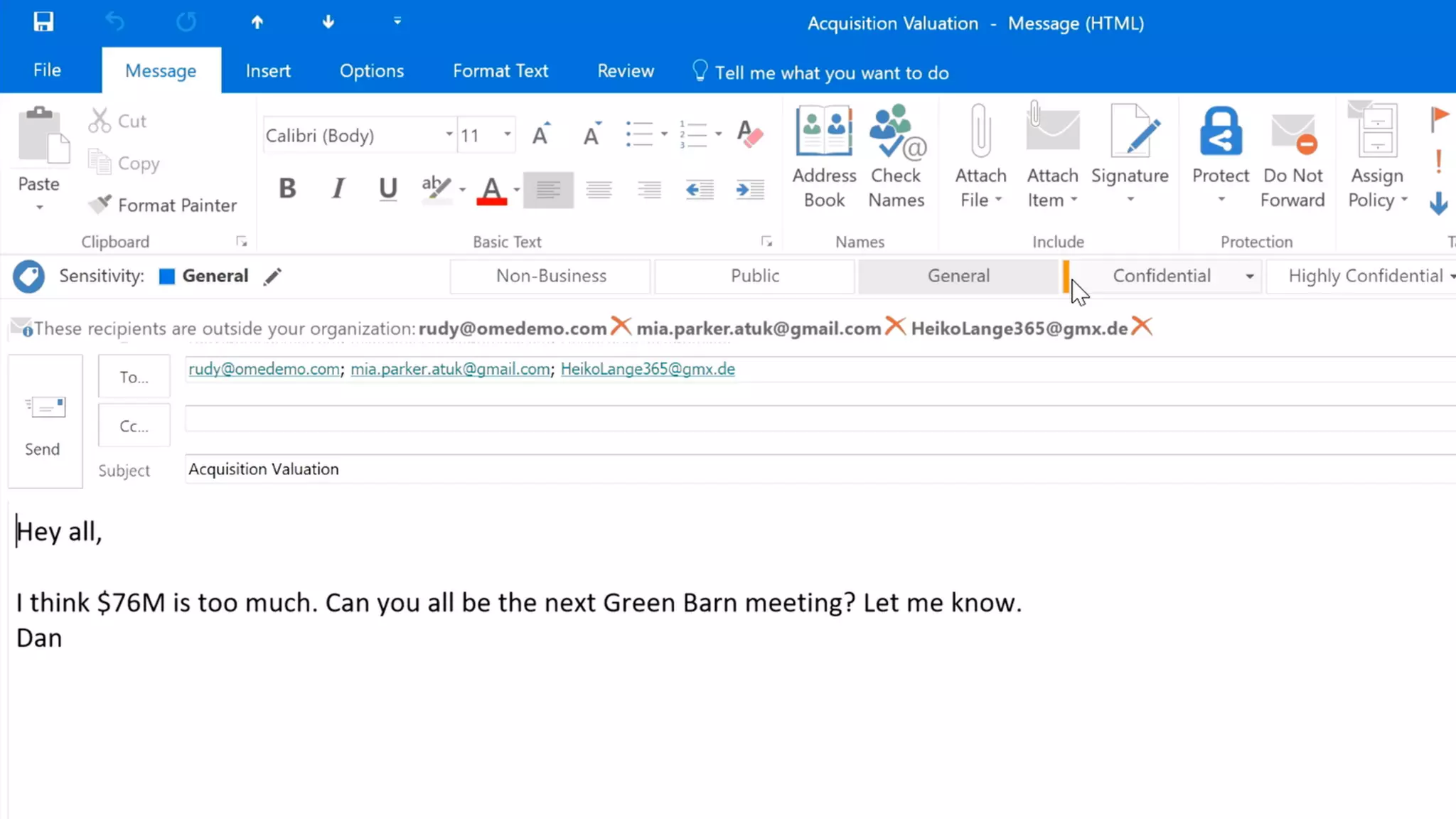This screenshot has height=819, width=1456.
Task: Click the Sensitivity label tag icon
Action: tap(28, 276)
